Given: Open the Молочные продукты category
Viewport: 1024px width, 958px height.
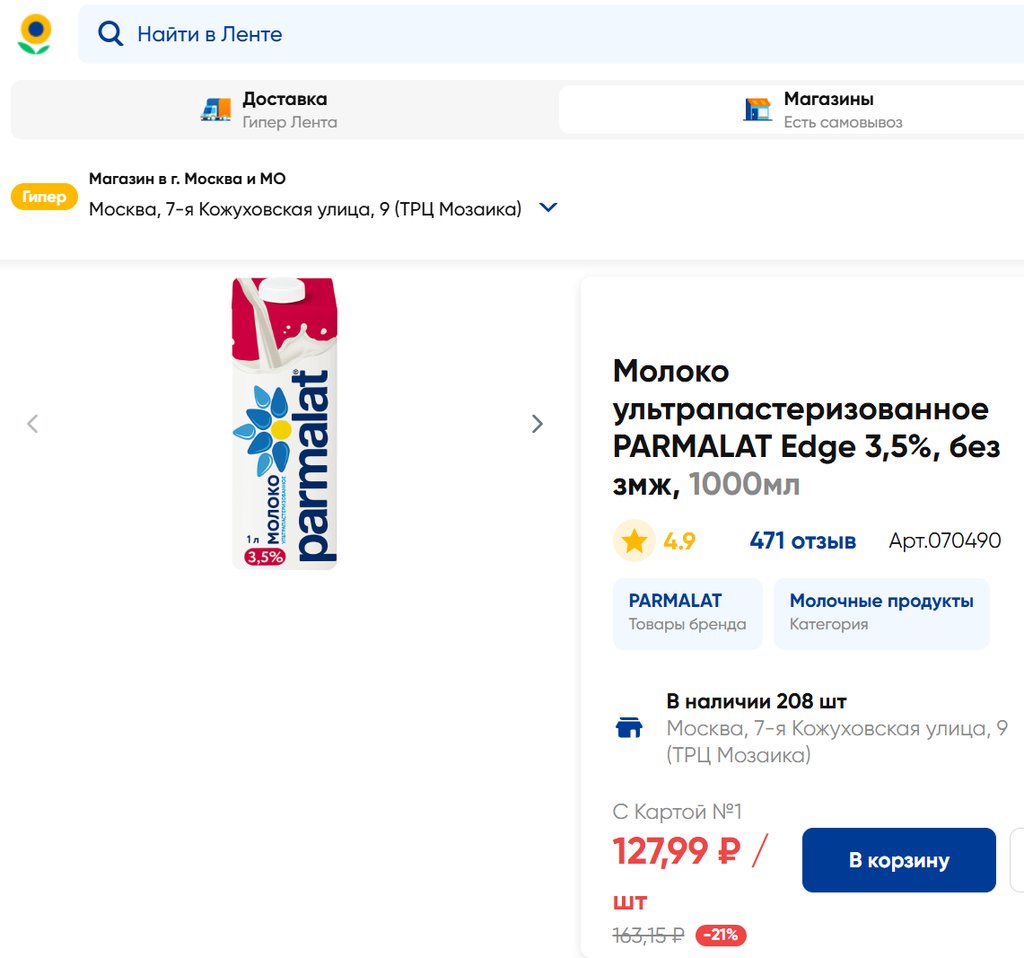Looking at the screenshot, I should (881, 612).
